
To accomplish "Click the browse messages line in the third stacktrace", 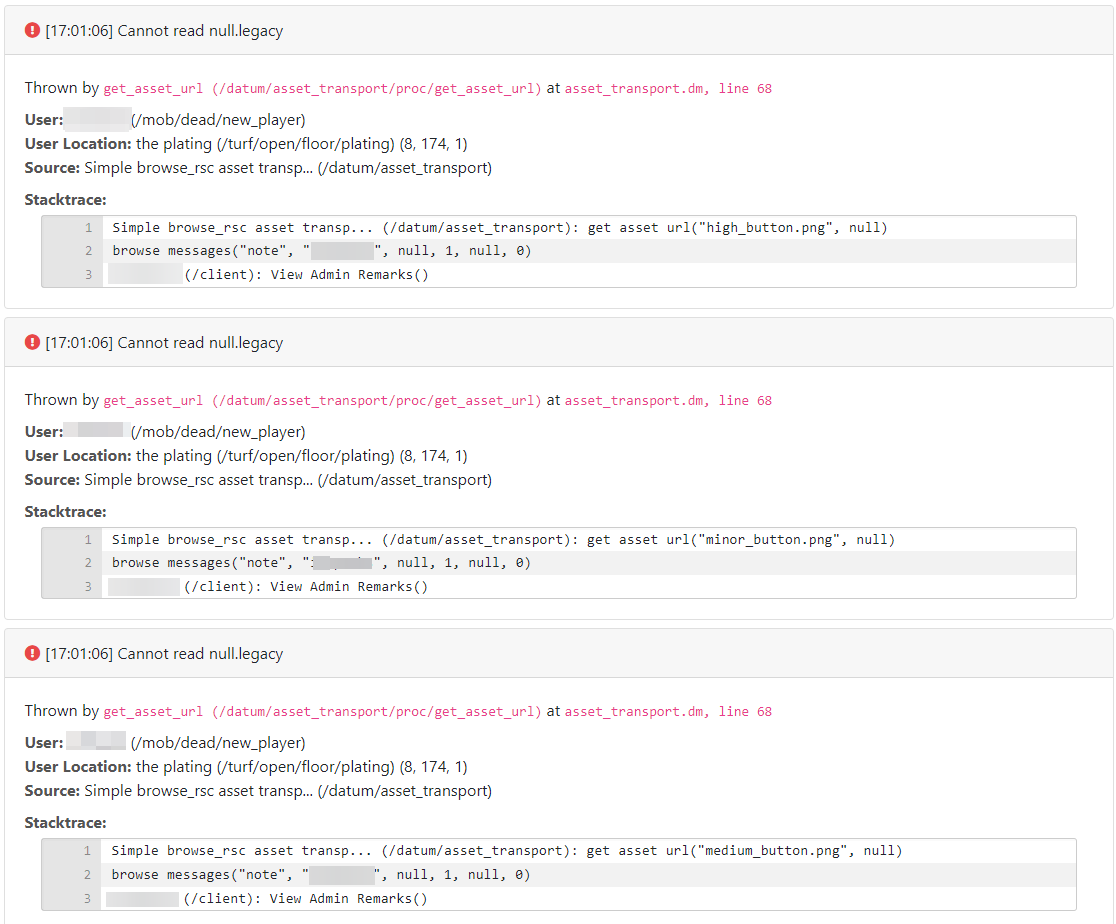I will (x=559, y=874).
